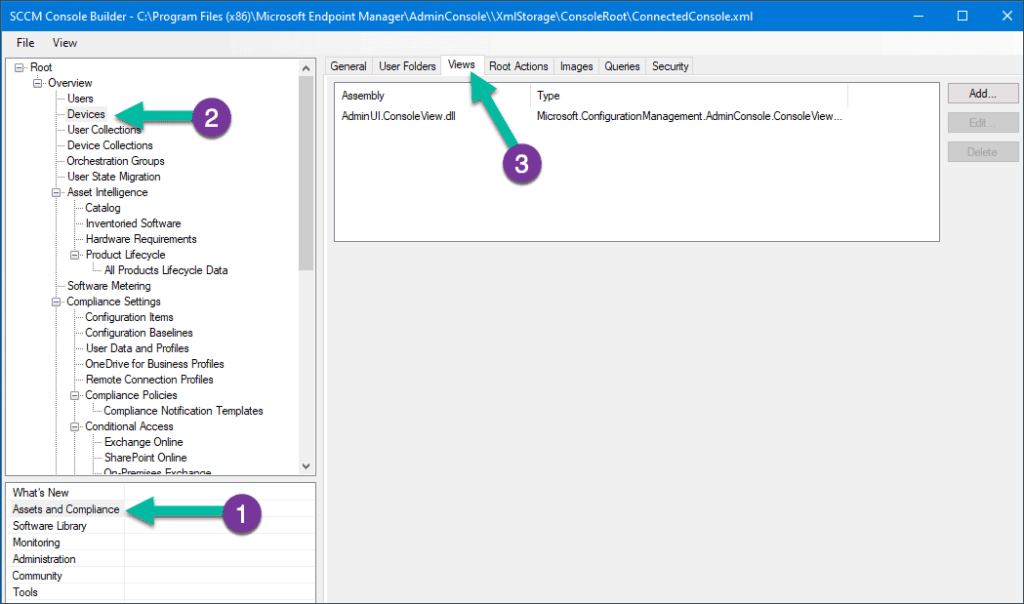
Task: Select OneDrive for Business Profiles node
Action: 155,364
